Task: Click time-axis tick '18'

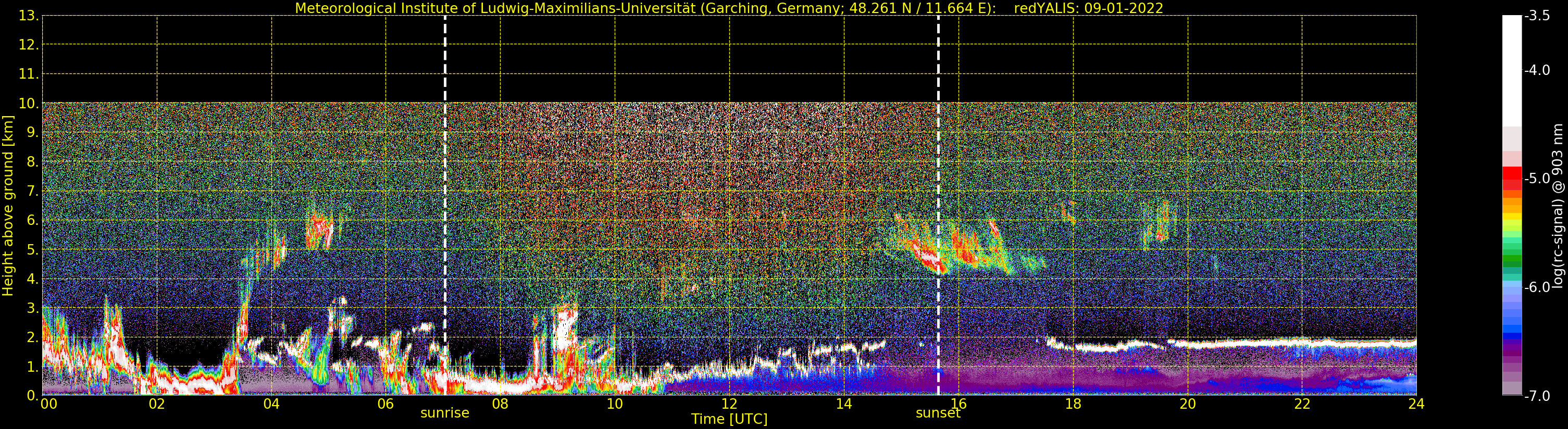Action: (1073, 404)
